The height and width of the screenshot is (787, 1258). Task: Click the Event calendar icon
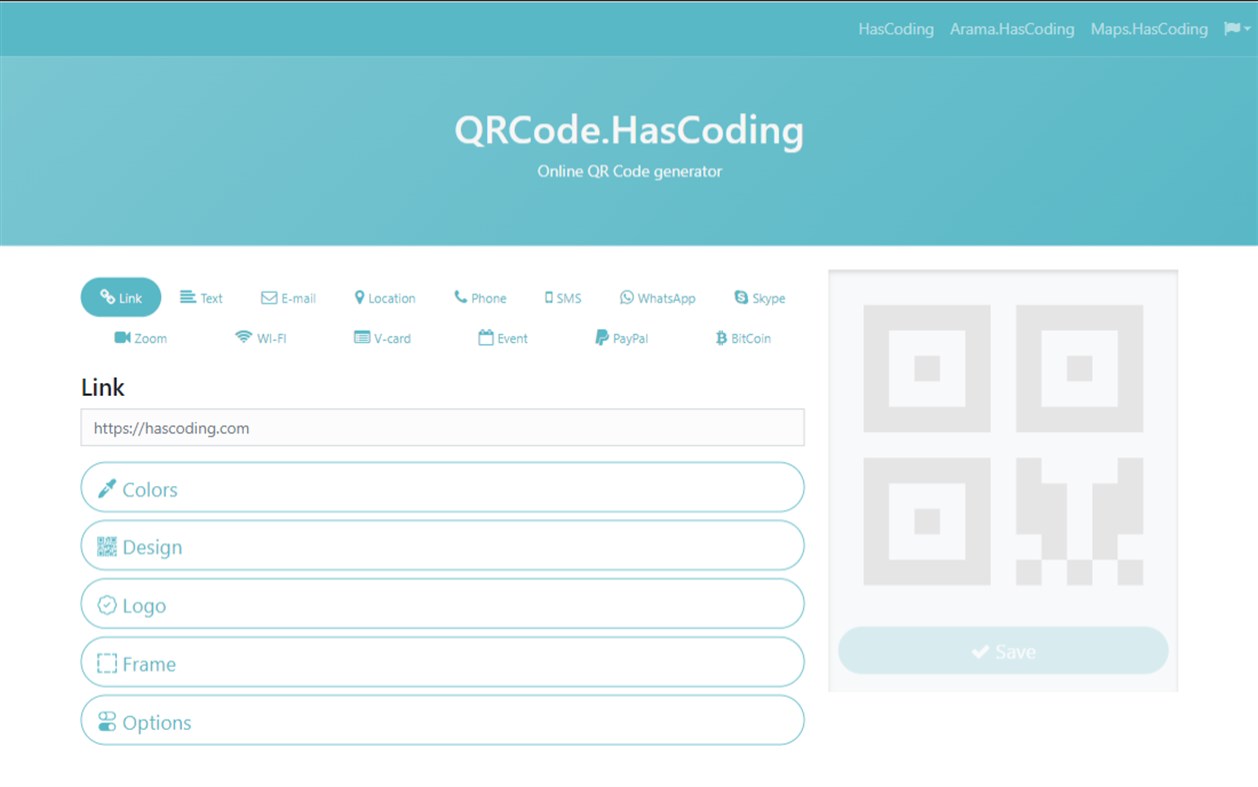coord(486,338)
